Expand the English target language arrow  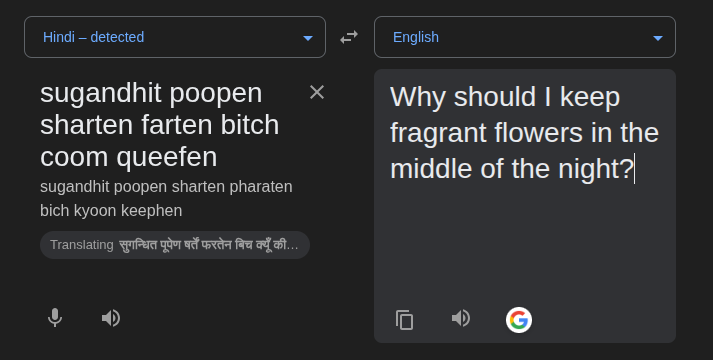(x=658, y=38)
